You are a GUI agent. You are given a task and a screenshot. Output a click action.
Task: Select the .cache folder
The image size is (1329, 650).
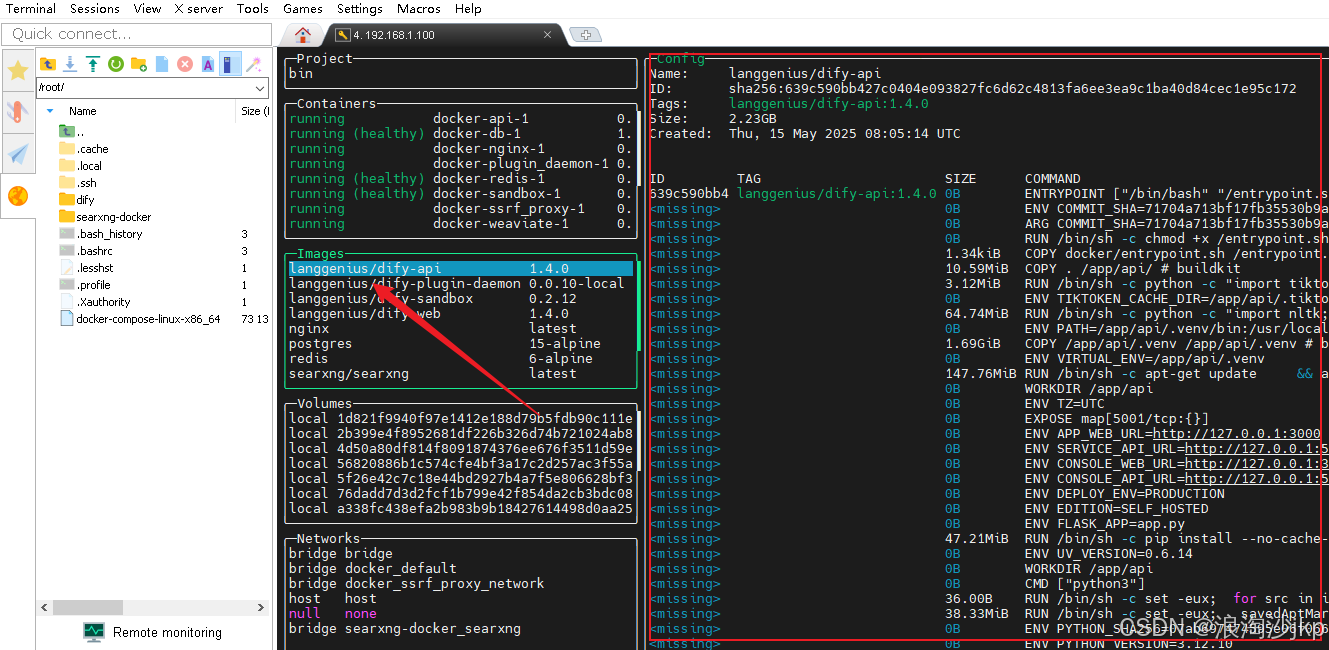coord(84,149)
